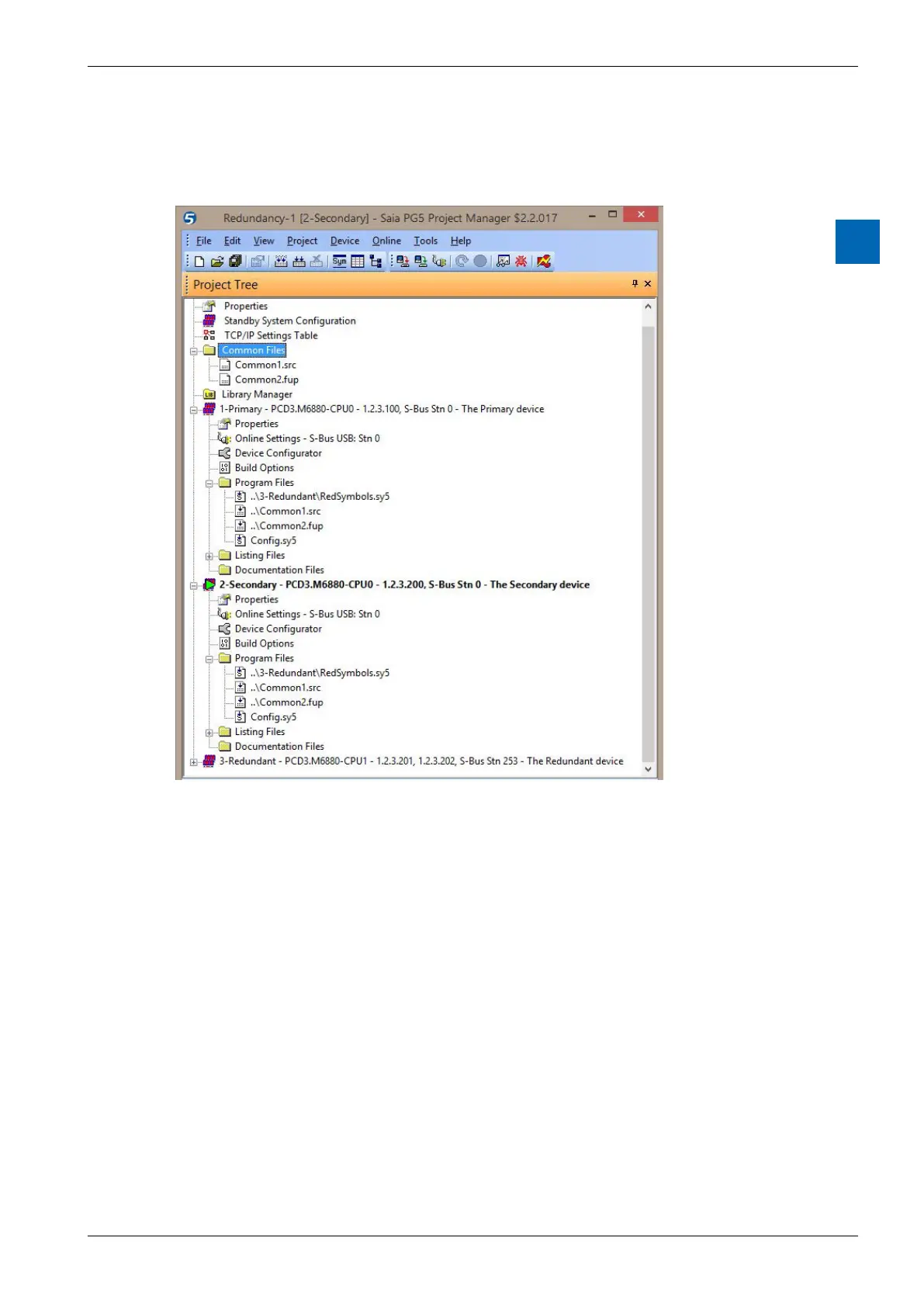
Task: Pin the Project Tree panel
Action: tap(635, 284)
